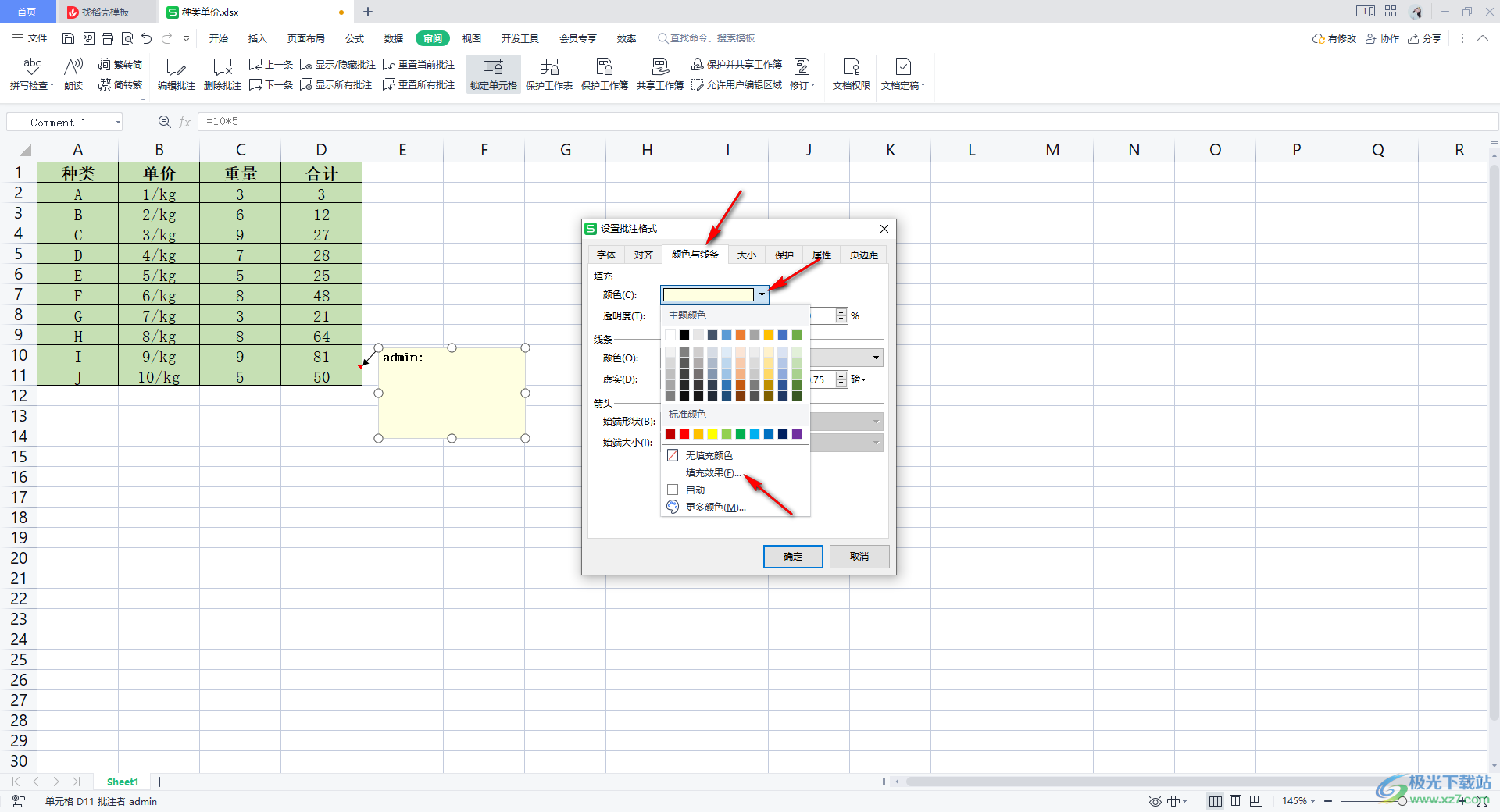This screenshot has width=1500, height=812.
Task: Increase line weight spinner value
Action: (x=841, y=376)
